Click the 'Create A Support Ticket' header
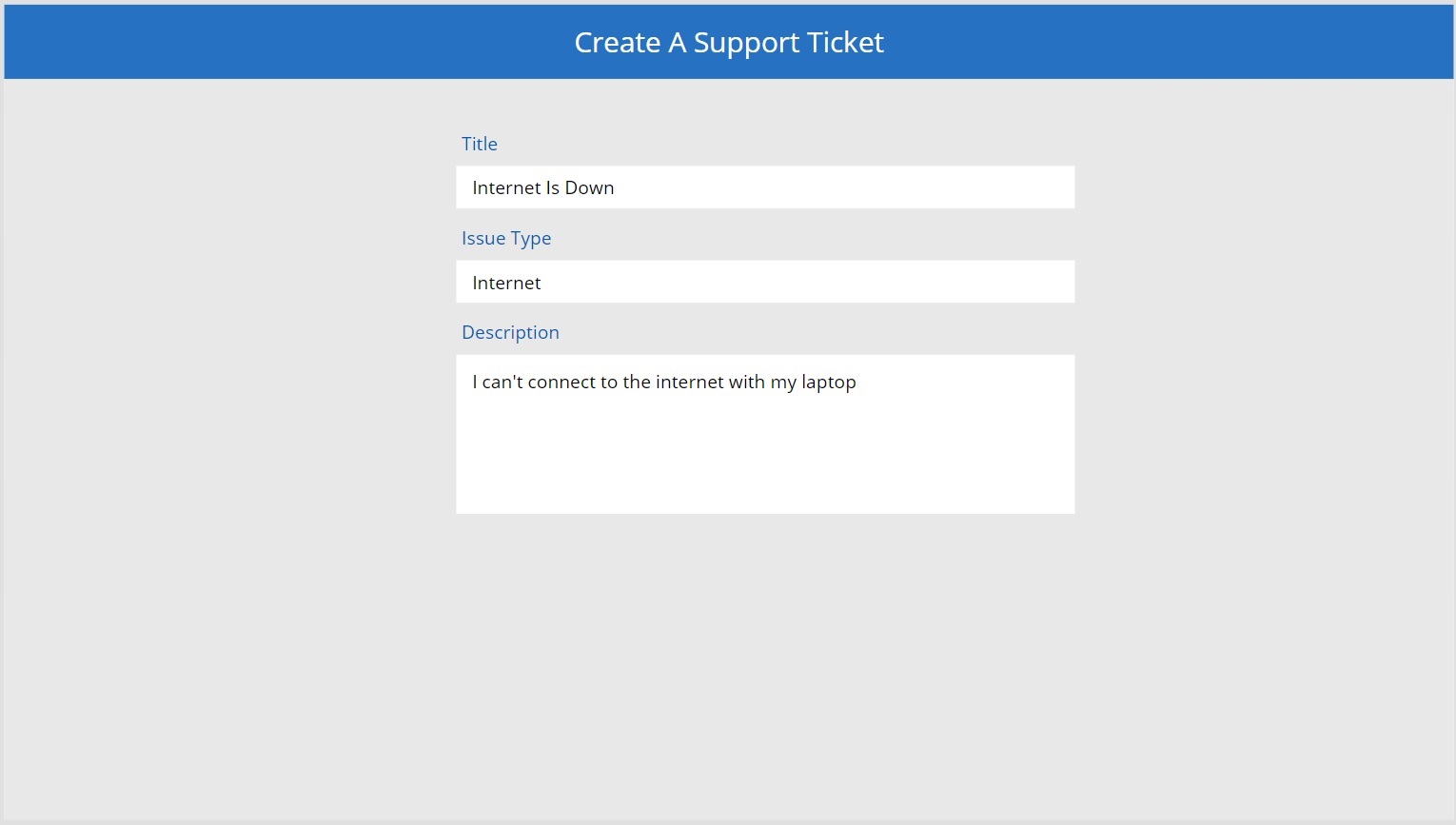The image size is (1456, 825). (728, 42)
